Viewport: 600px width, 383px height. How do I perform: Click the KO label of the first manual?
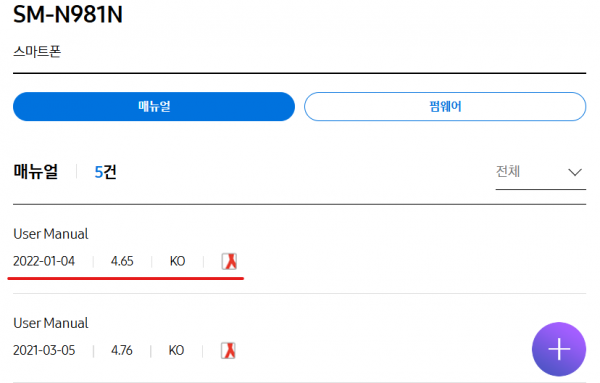click(178, 261)
